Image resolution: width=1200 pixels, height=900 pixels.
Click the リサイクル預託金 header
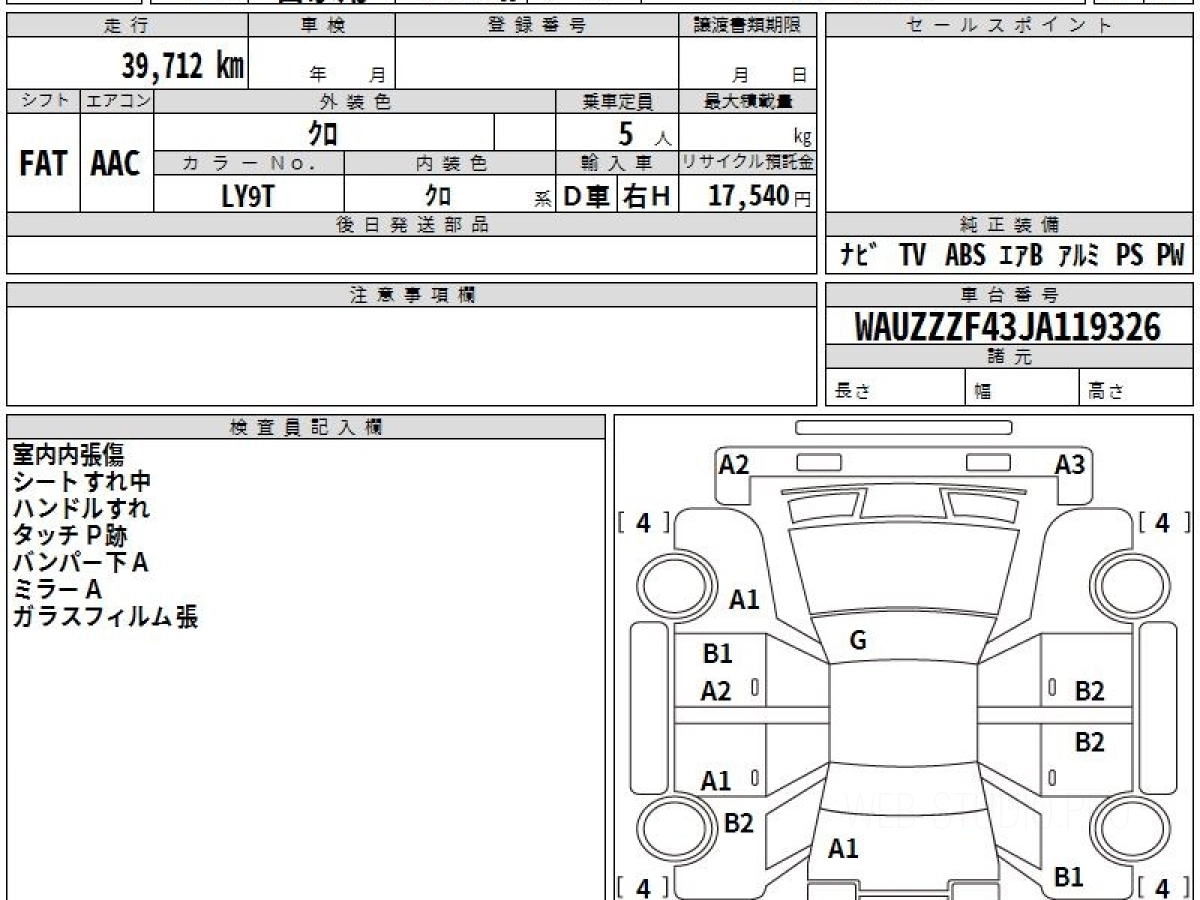747,163
